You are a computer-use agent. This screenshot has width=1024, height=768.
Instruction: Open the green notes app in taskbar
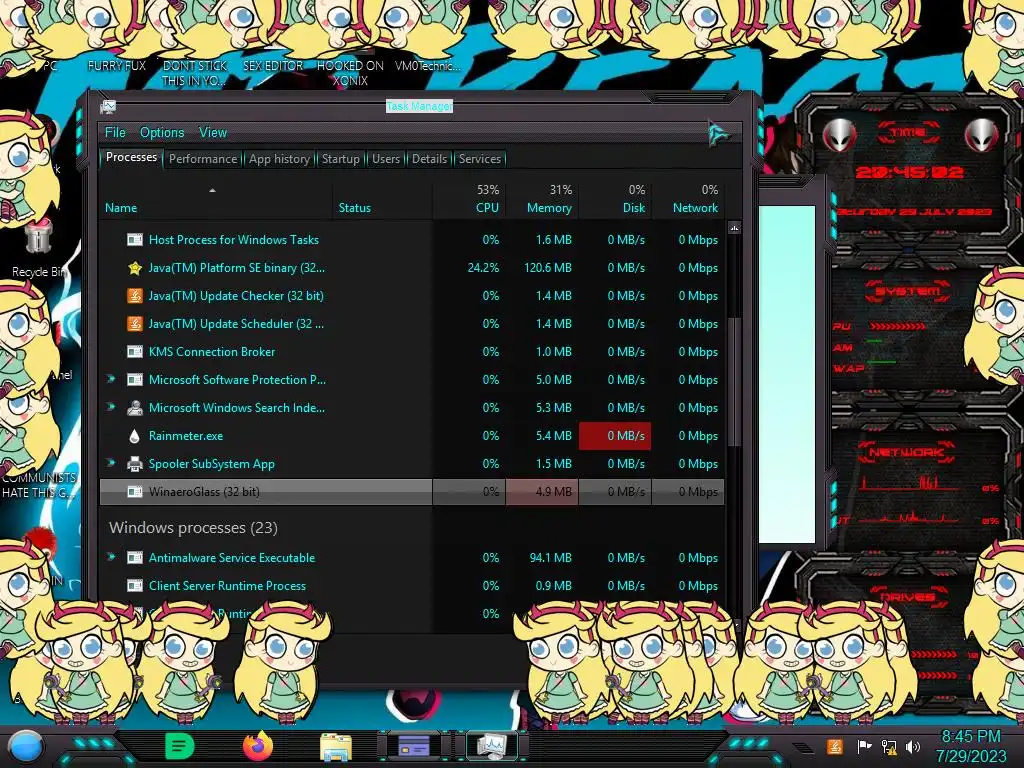click(179, 746)
